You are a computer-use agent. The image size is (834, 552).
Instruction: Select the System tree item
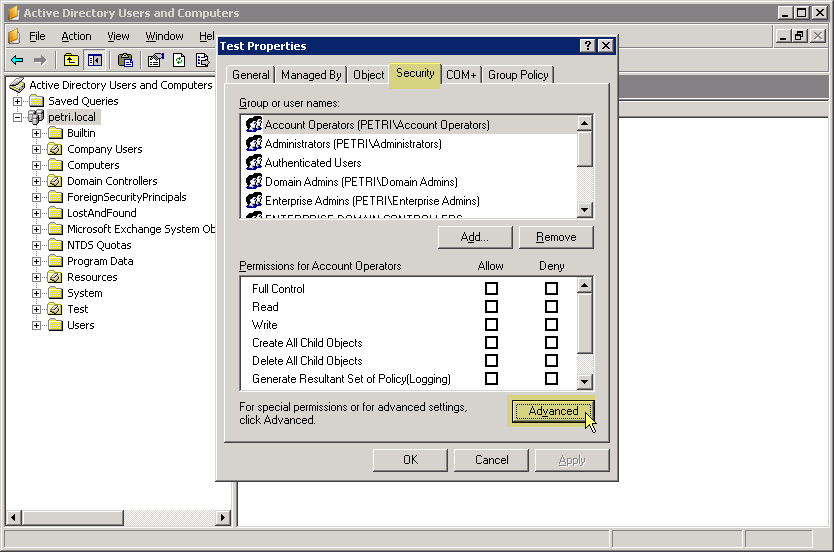pyautogui.click(x=85, y=293)
